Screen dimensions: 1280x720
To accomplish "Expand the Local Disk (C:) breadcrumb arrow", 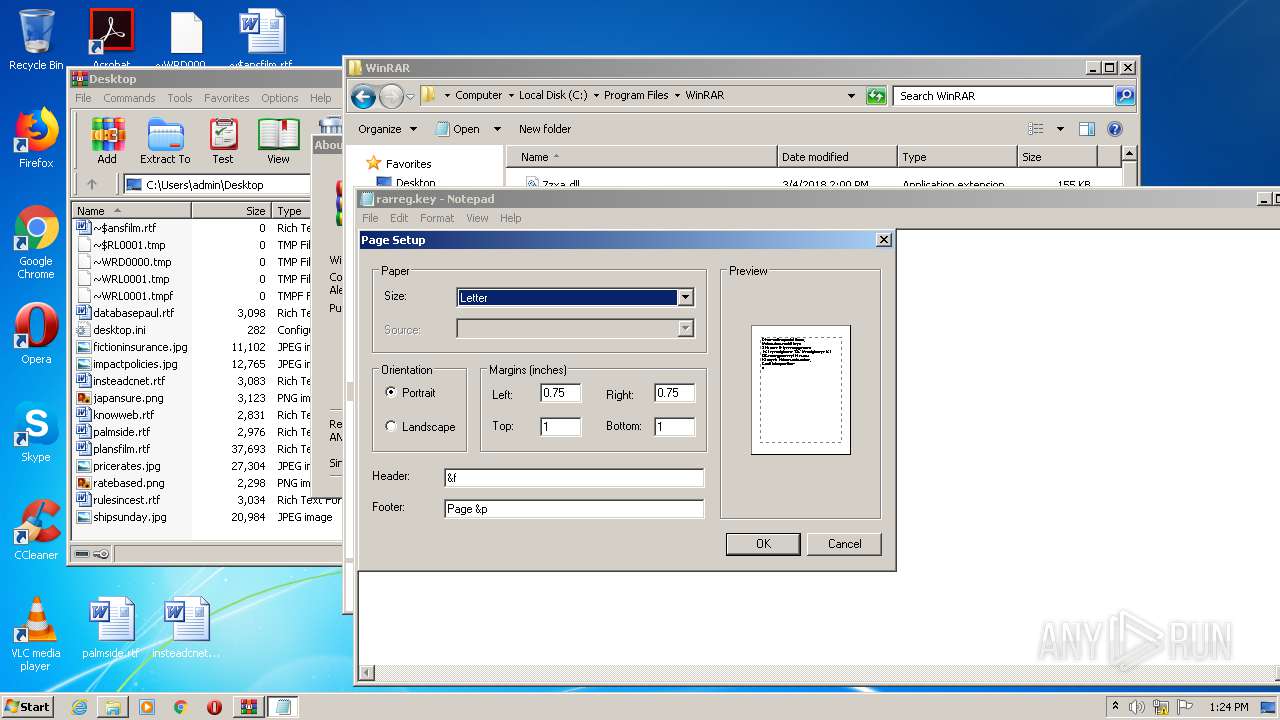I will 595,96.
